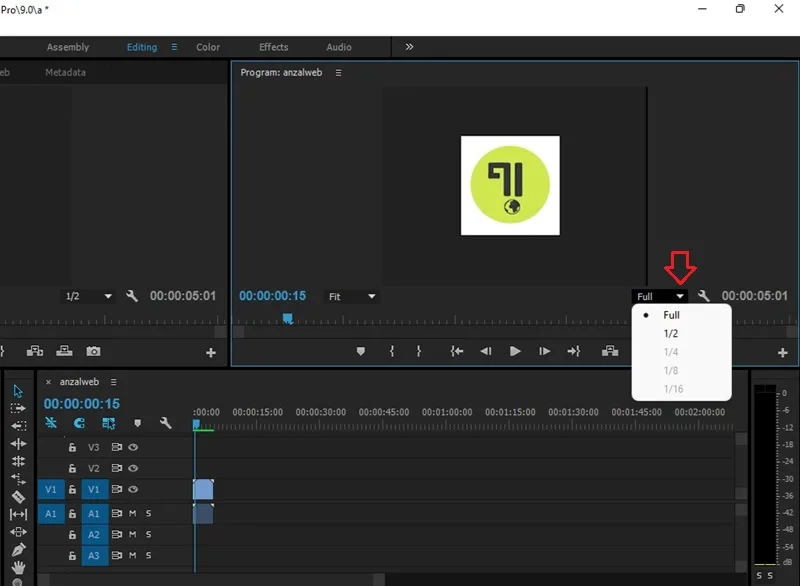Screen dimensions: 800x586
Task: Select the Hand tool
Action: (x=18, y=567)
